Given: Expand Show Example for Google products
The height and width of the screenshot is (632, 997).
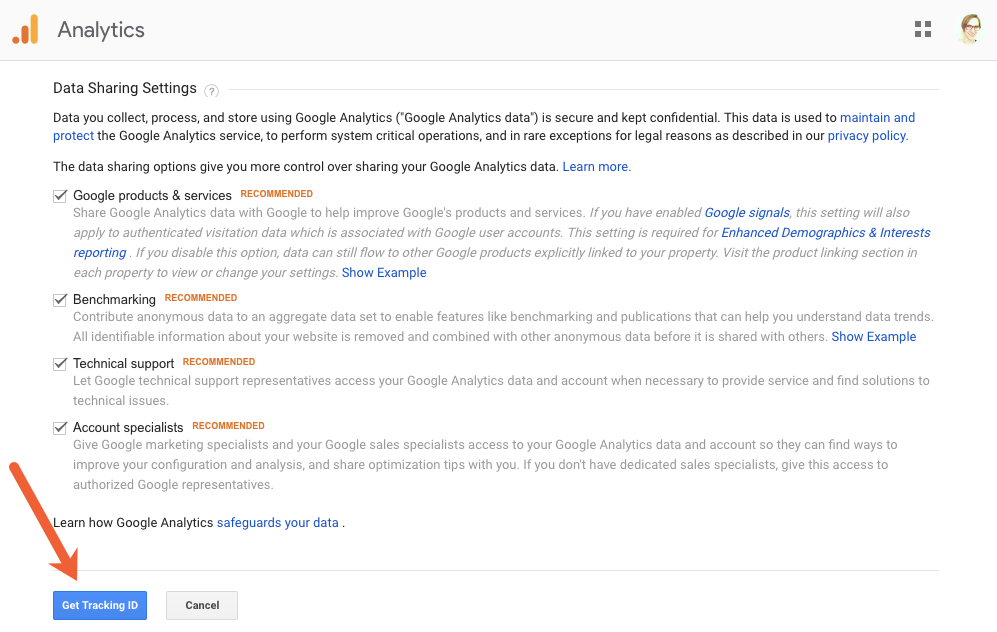Looking at the screenshot, I should click(384, 273).
